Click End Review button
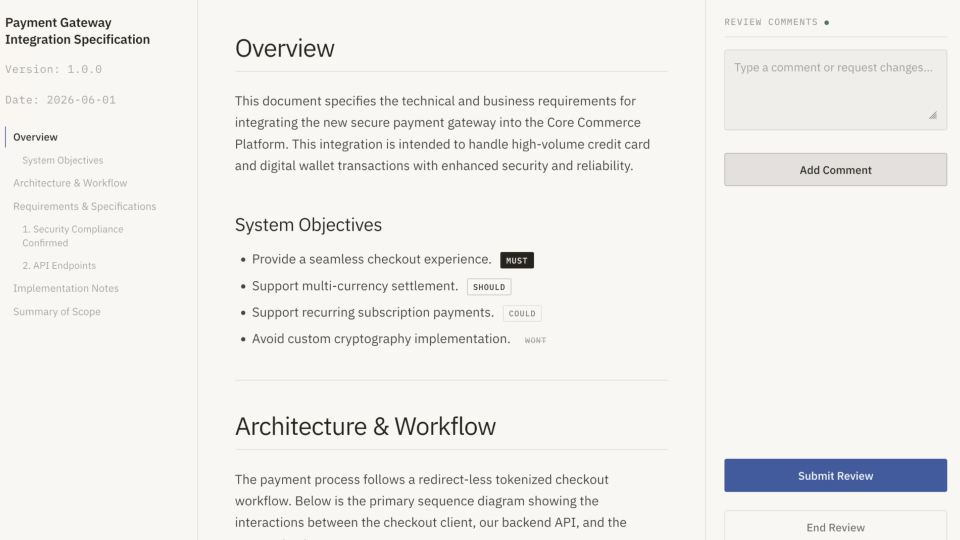This screenshot has height=540, width=960. 835,527
